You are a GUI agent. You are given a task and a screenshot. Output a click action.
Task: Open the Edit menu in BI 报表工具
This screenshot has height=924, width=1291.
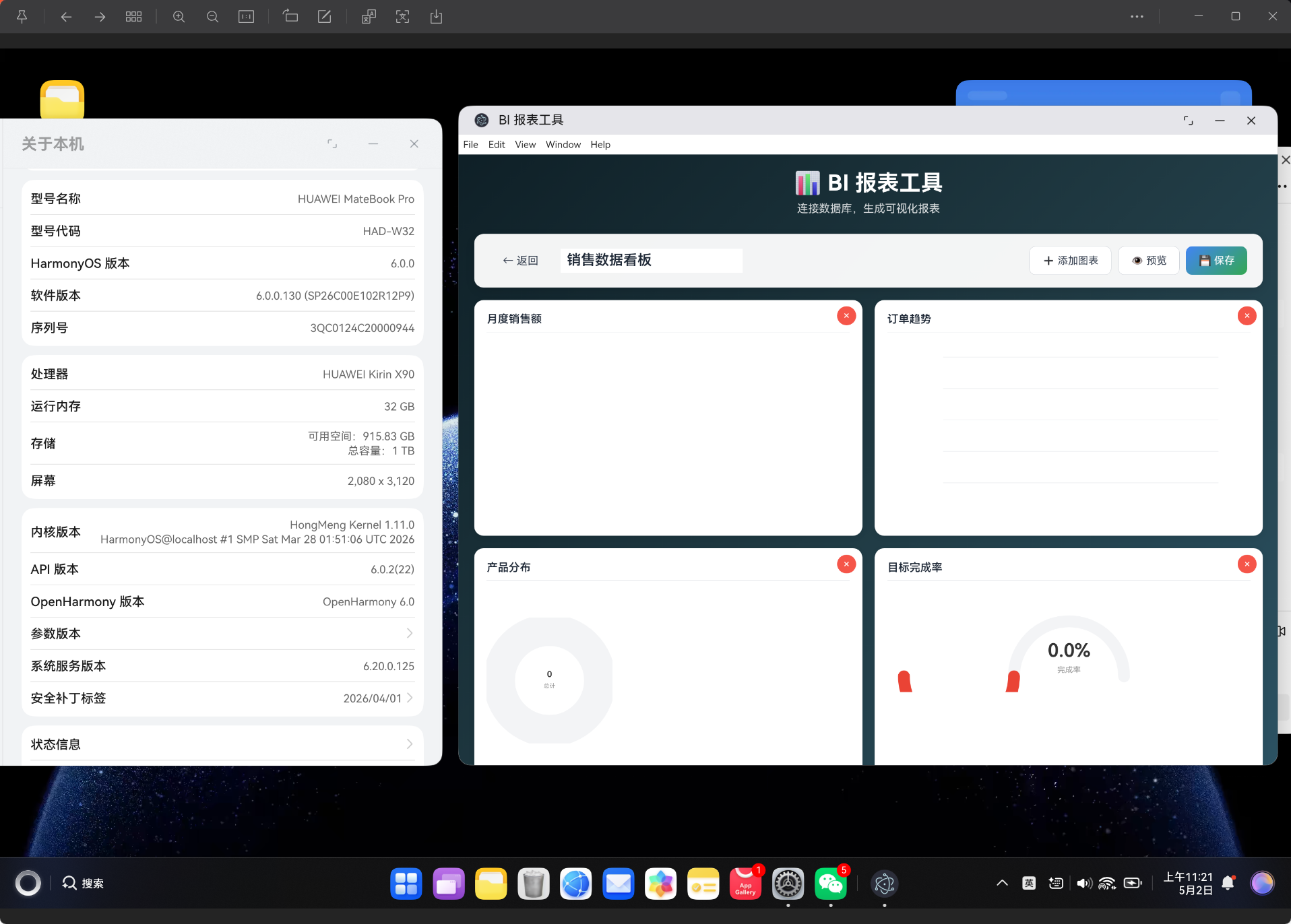497,145
